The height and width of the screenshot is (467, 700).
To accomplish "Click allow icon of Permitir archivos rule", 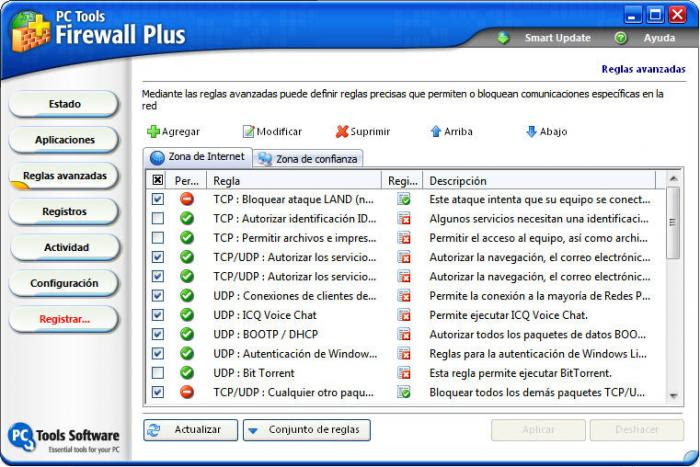I will (187, 238).
